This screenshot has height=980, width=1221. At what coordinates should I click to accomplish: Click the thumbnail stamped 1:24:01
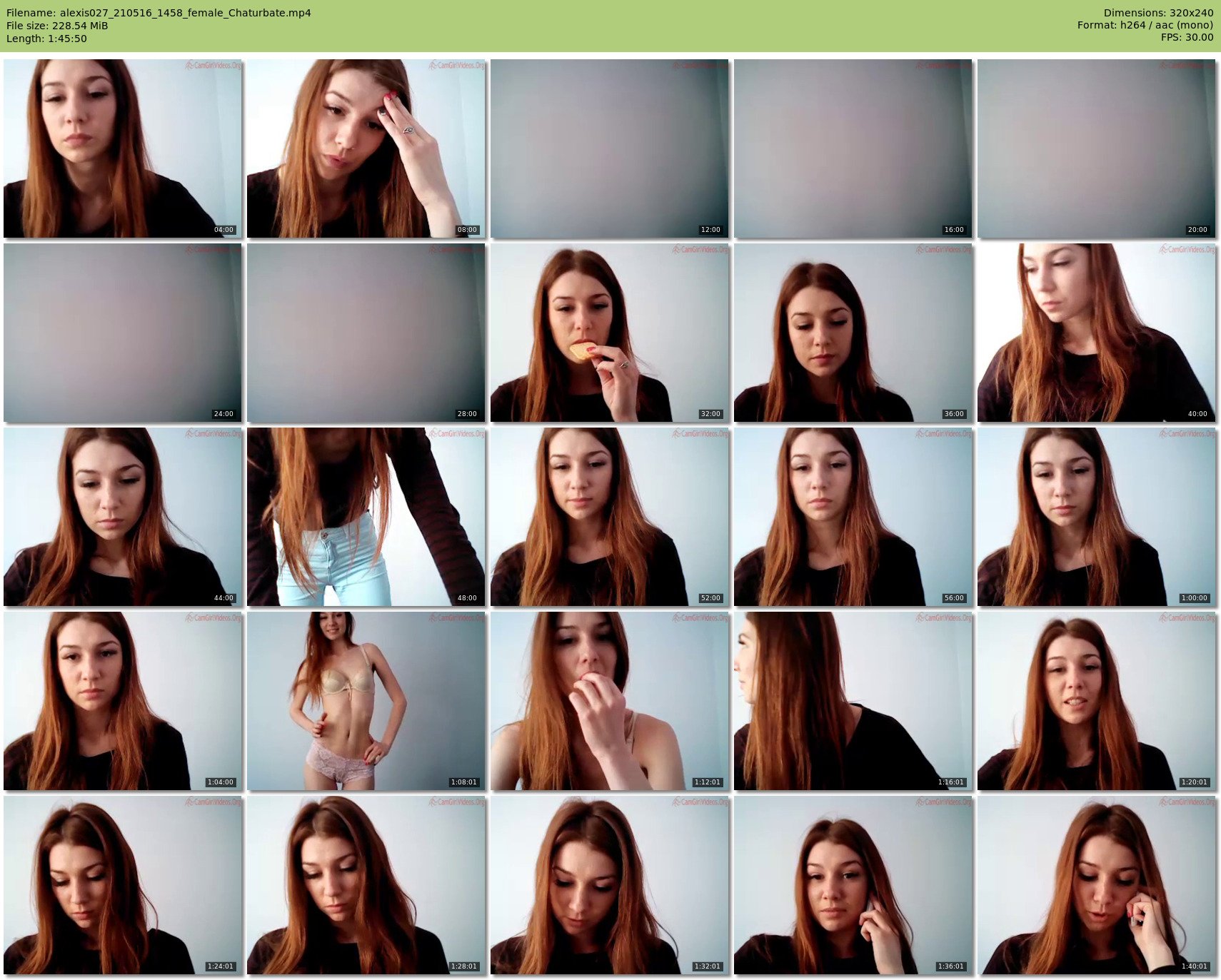(123, 885)
